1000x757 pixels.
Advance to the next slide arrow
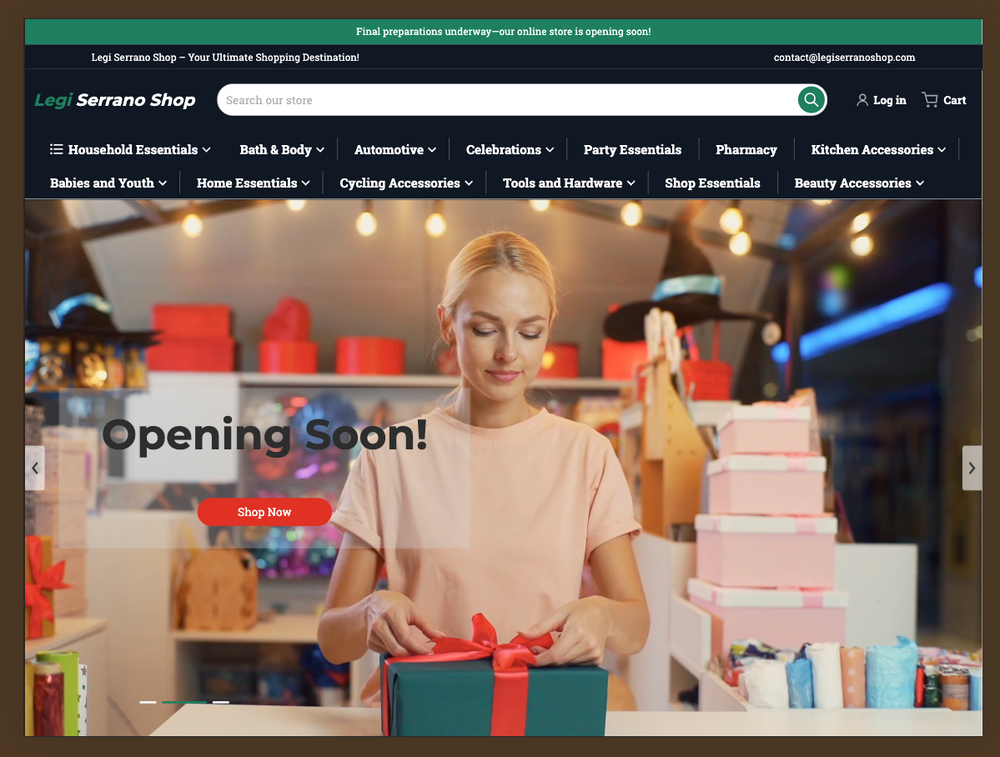(971, 468)
